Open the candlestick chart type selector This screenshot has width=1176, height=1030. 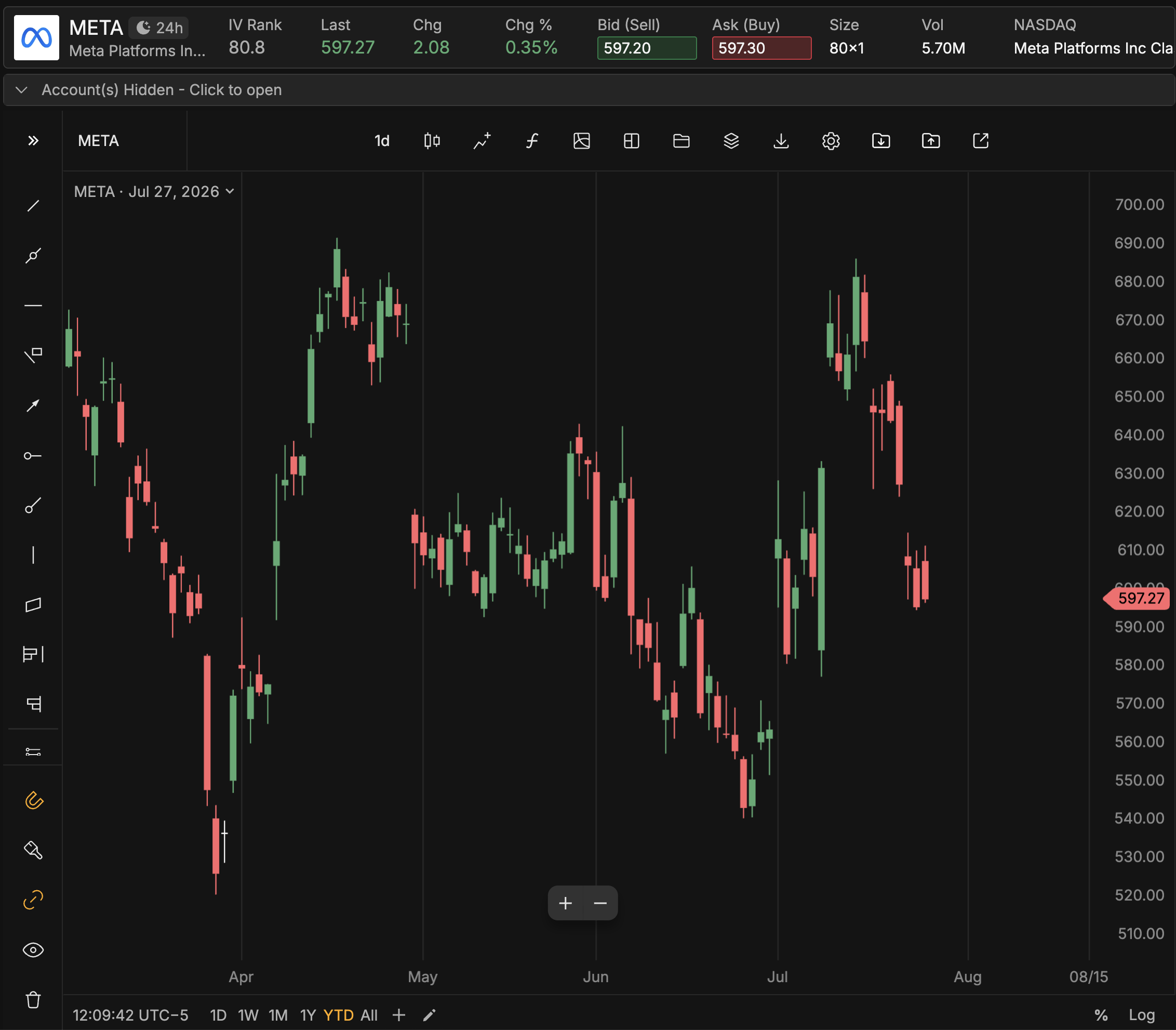click(432, 141)
